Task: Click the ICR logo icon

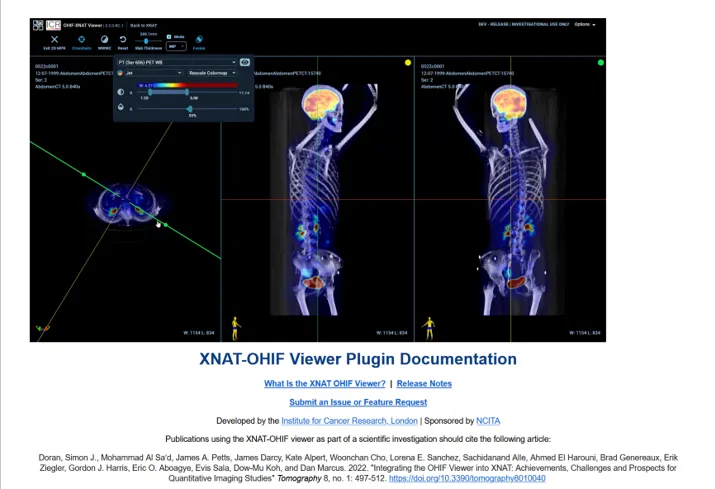Action: [x=53, y=25]
